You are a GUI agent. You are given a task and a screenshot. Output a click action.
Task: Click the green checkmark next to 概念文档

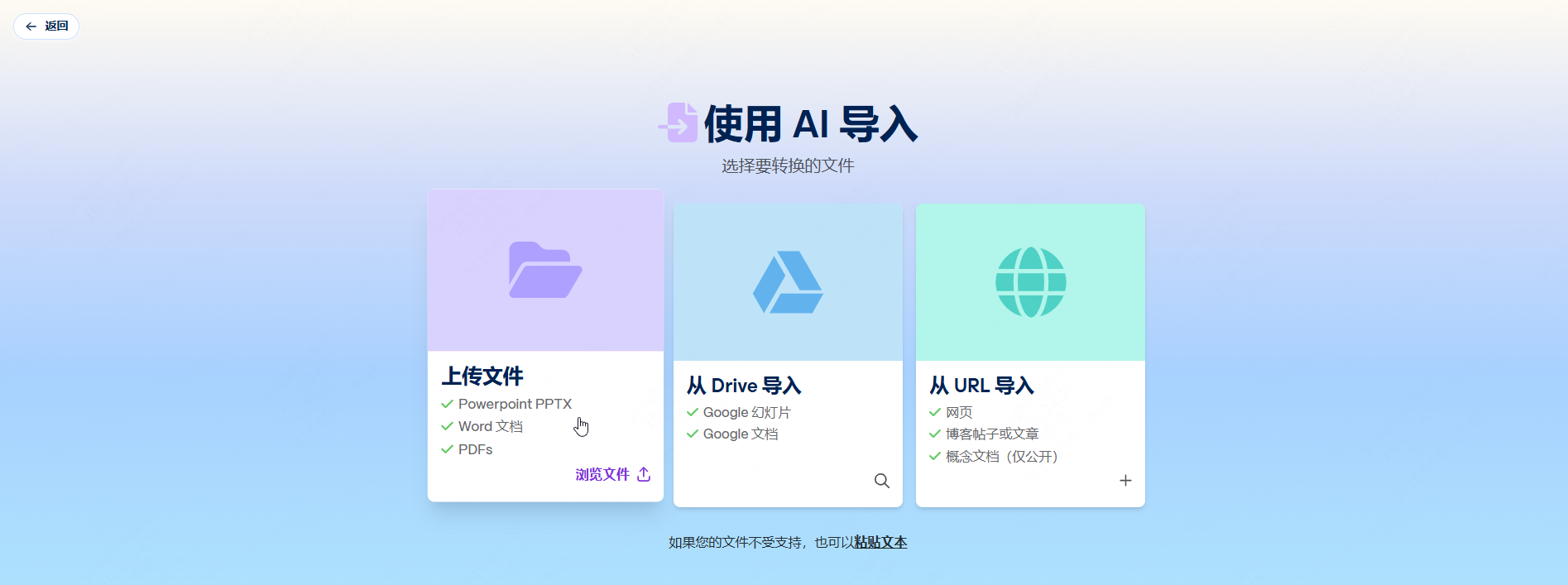coord(935,456)
